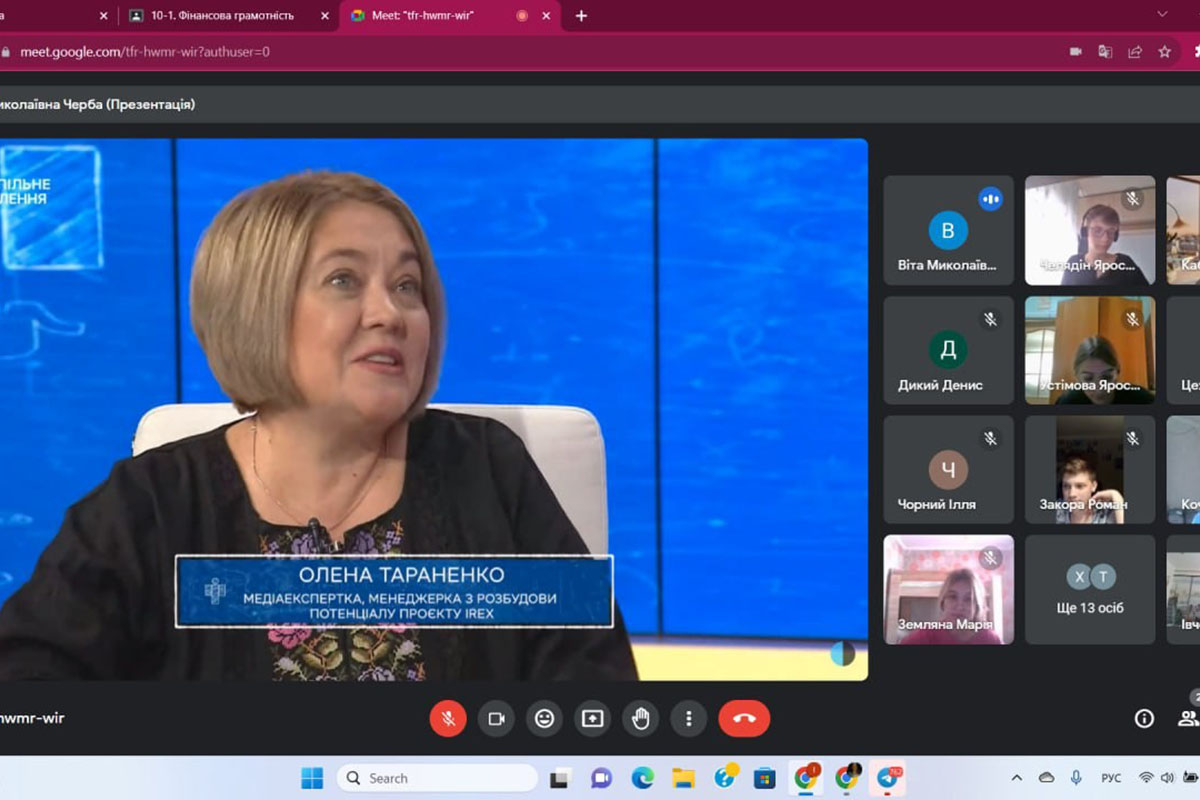This screenshot has height=800, width=1200.
Task: Open Get Help question-mark taskbar icon
Action: pyautogui.click(x=725, y=777)
